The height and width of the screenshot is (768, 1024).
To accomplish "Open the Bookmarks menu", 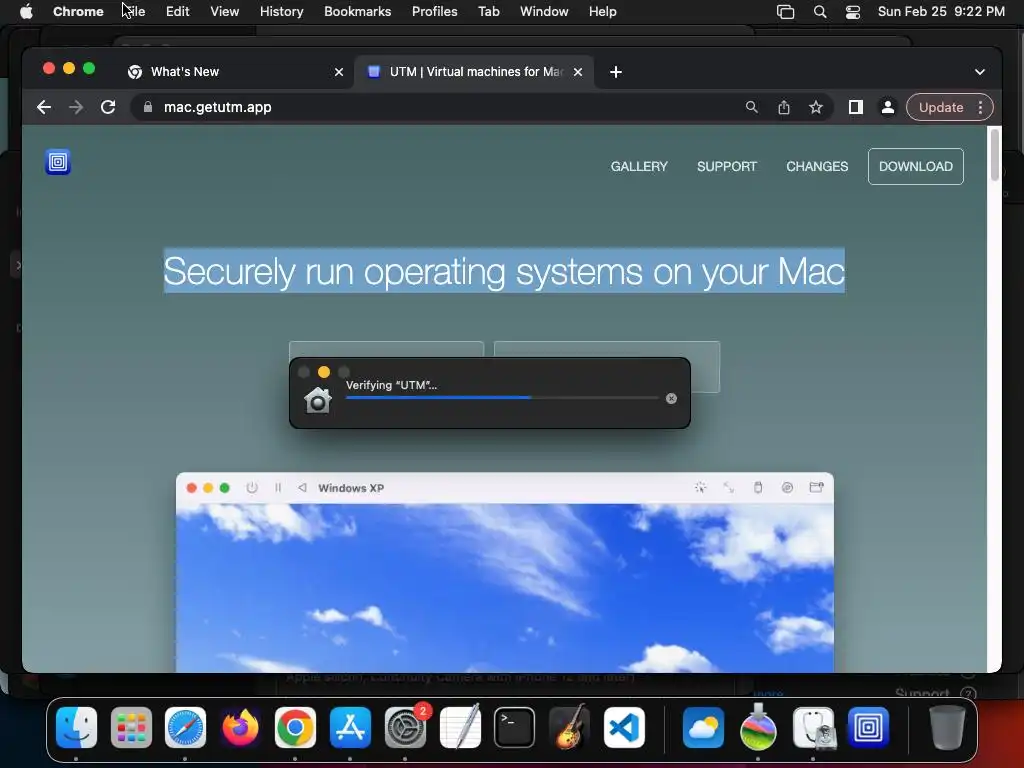I will [x=357, y=11].
